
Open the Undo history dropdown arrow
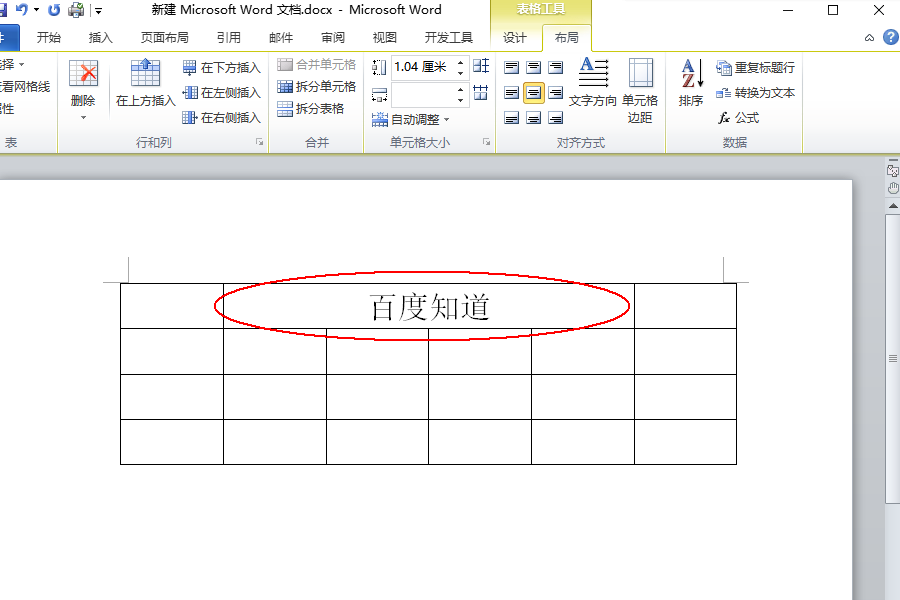(37, 10)
